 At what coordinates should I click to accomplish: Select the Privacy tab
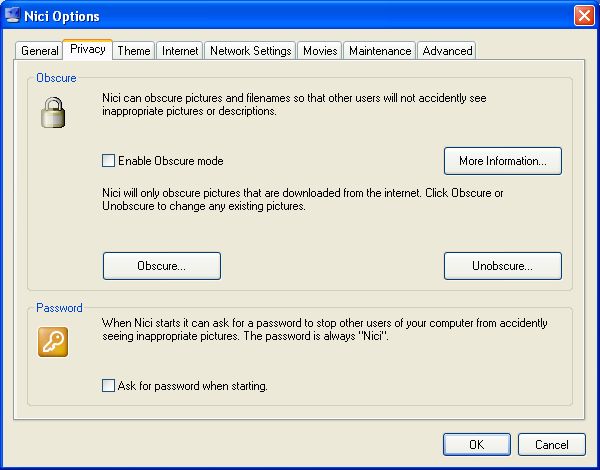tap(88, 49)
